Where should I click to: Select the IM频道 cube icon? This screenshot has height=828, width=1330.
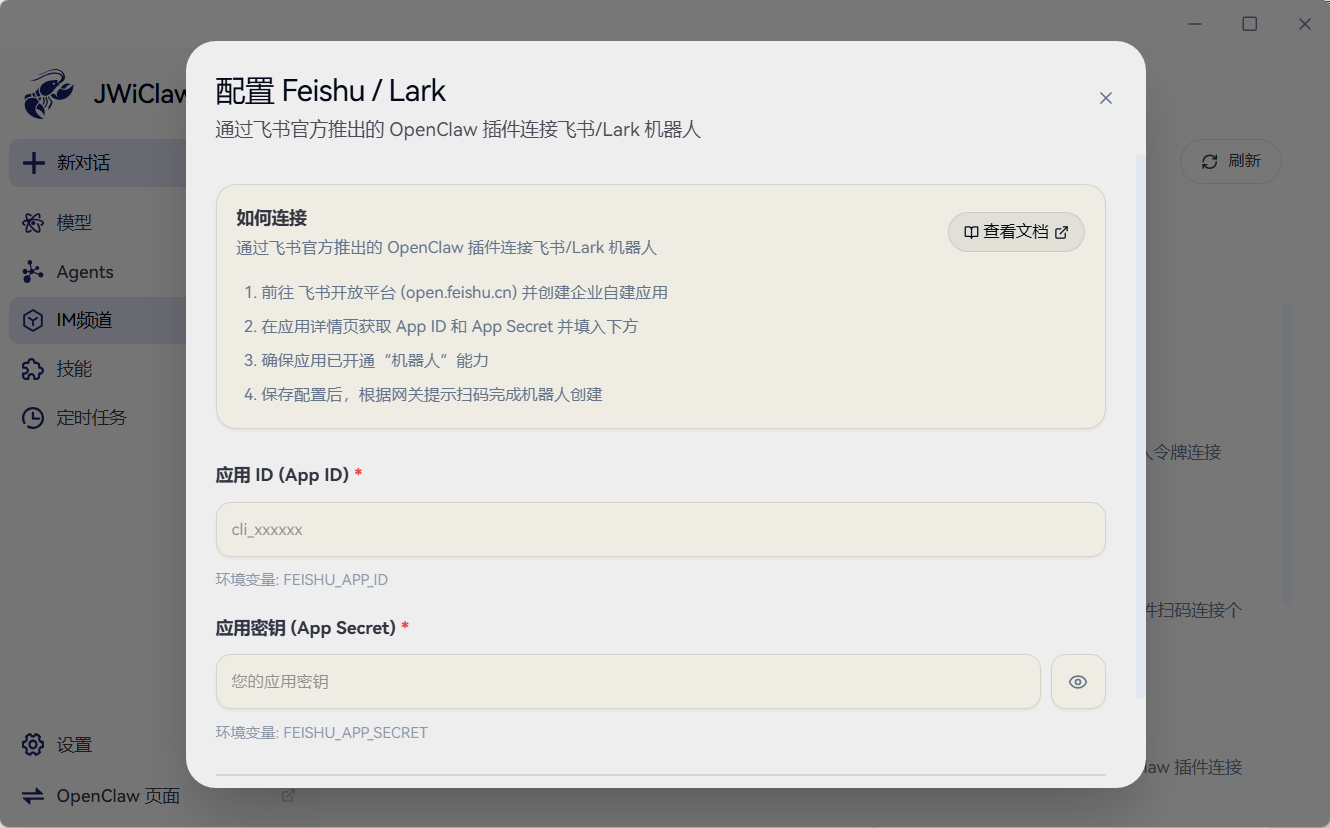(33, 321)
